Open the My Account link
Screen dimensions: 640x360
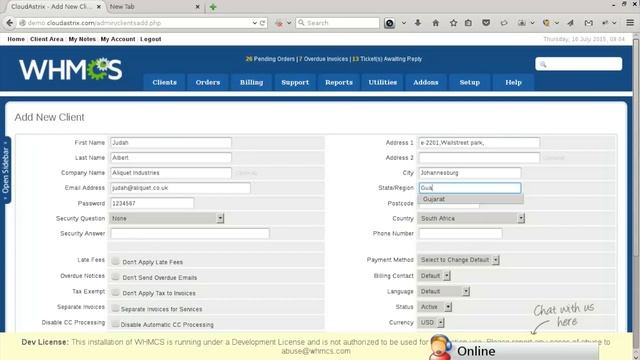[118, 39]
